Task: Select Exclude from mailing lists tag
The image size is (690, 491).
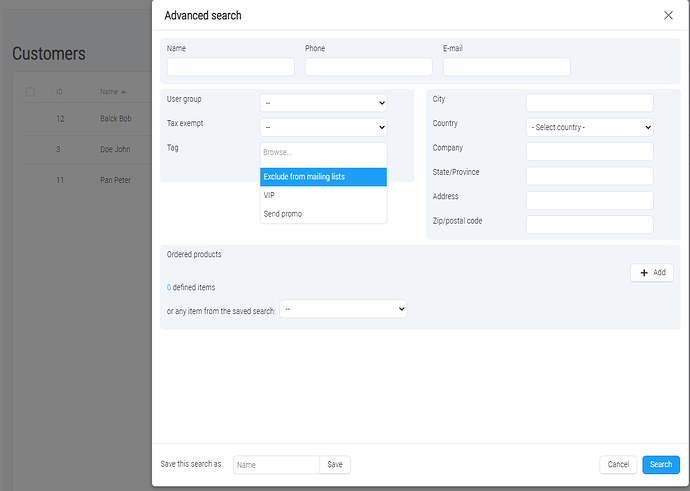Action: 323,177
